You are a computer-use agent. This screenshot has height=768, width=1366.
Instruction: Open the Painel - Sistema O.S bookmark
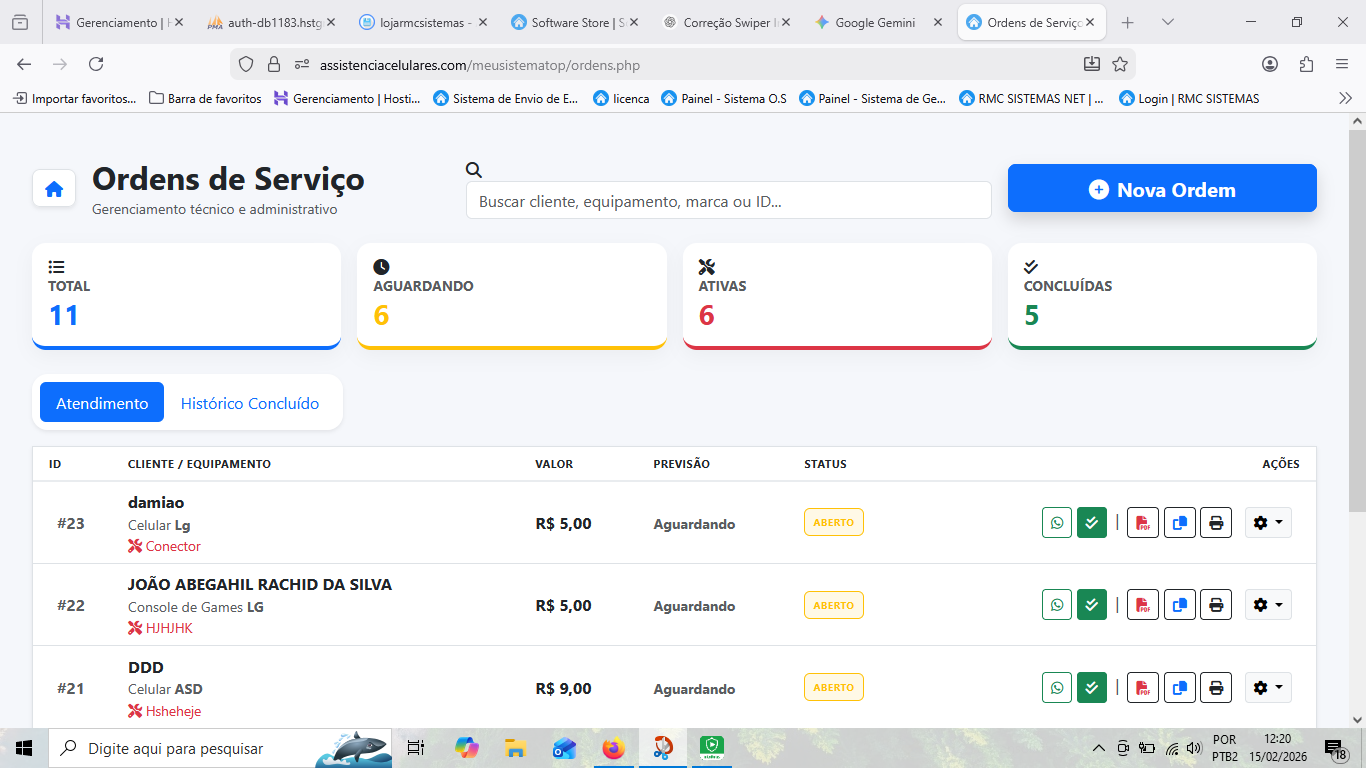tap(724, 98)
